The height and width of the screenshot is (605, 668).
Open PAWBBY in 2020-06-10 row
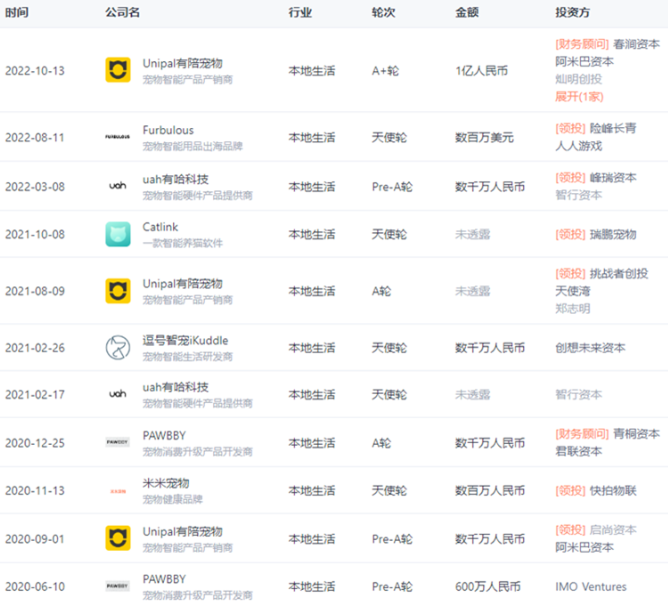click(164, 579)
